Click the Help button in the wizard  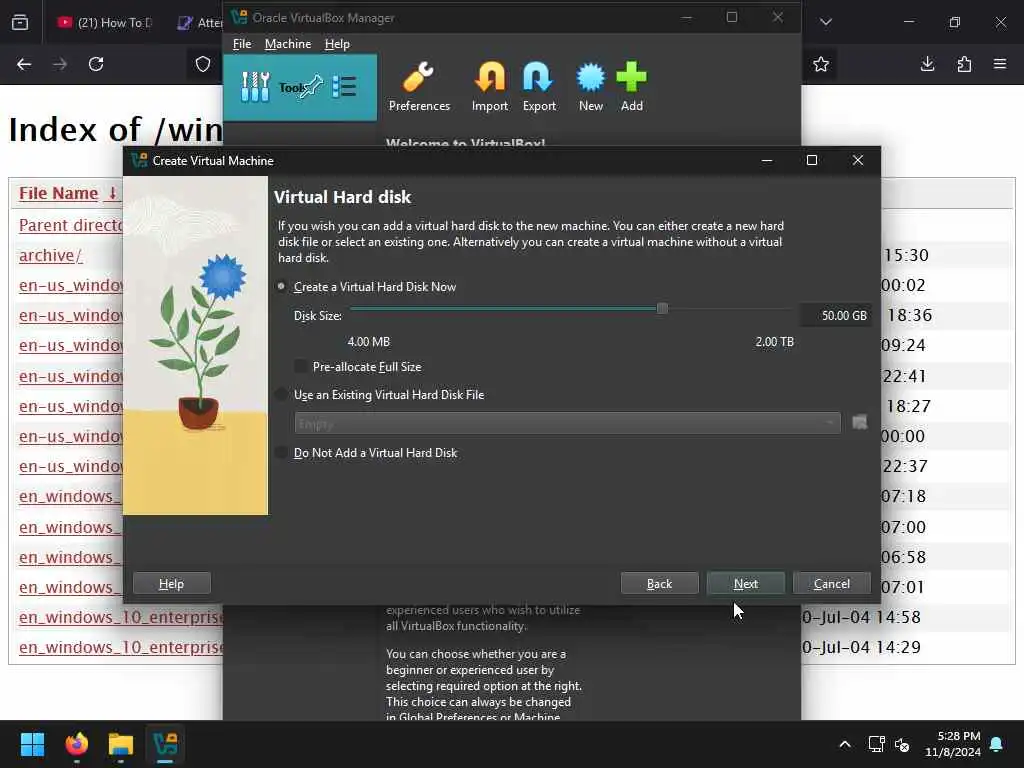click(172, 583)
